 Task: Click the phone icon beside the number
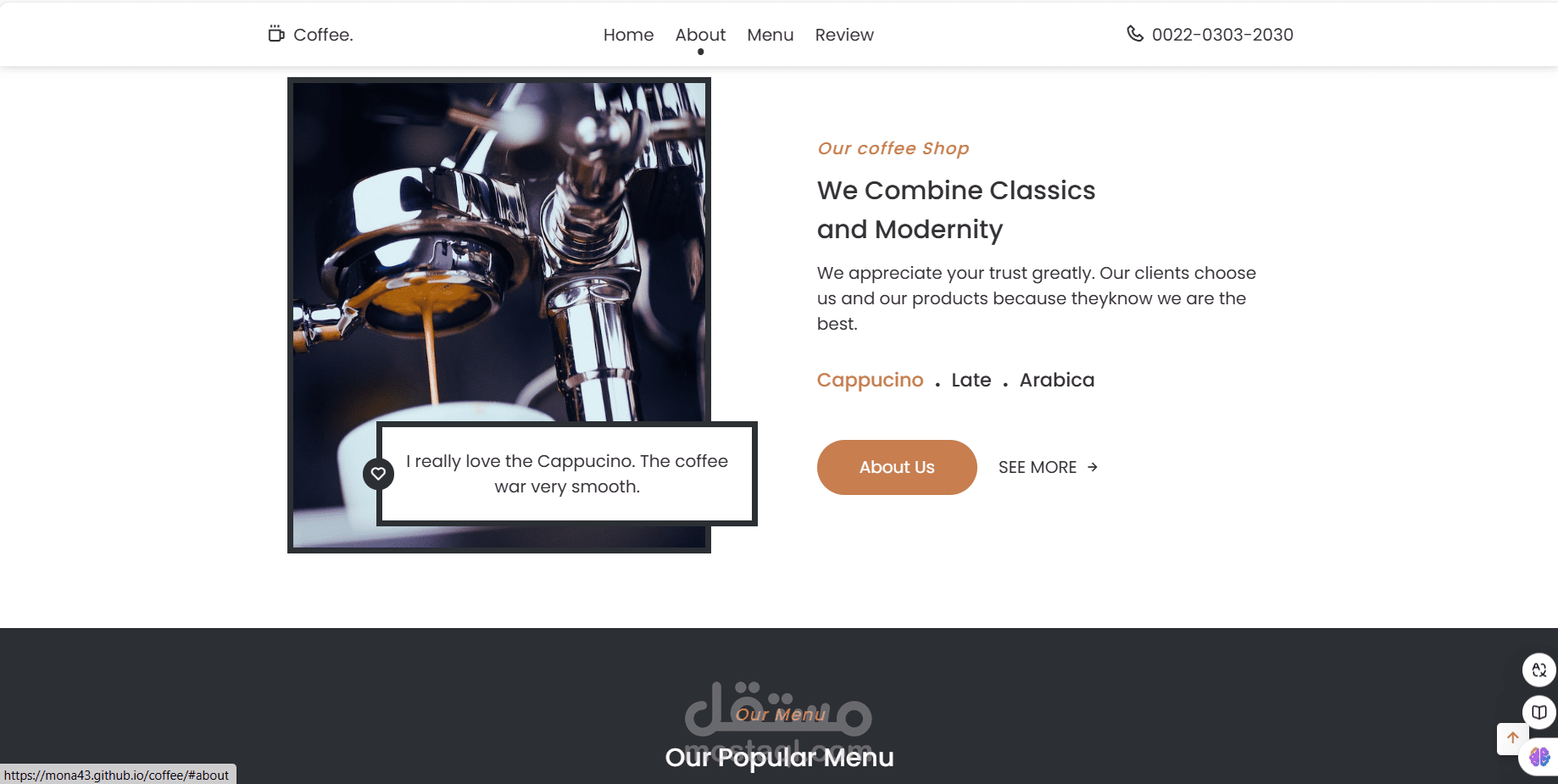point(1135,34)
